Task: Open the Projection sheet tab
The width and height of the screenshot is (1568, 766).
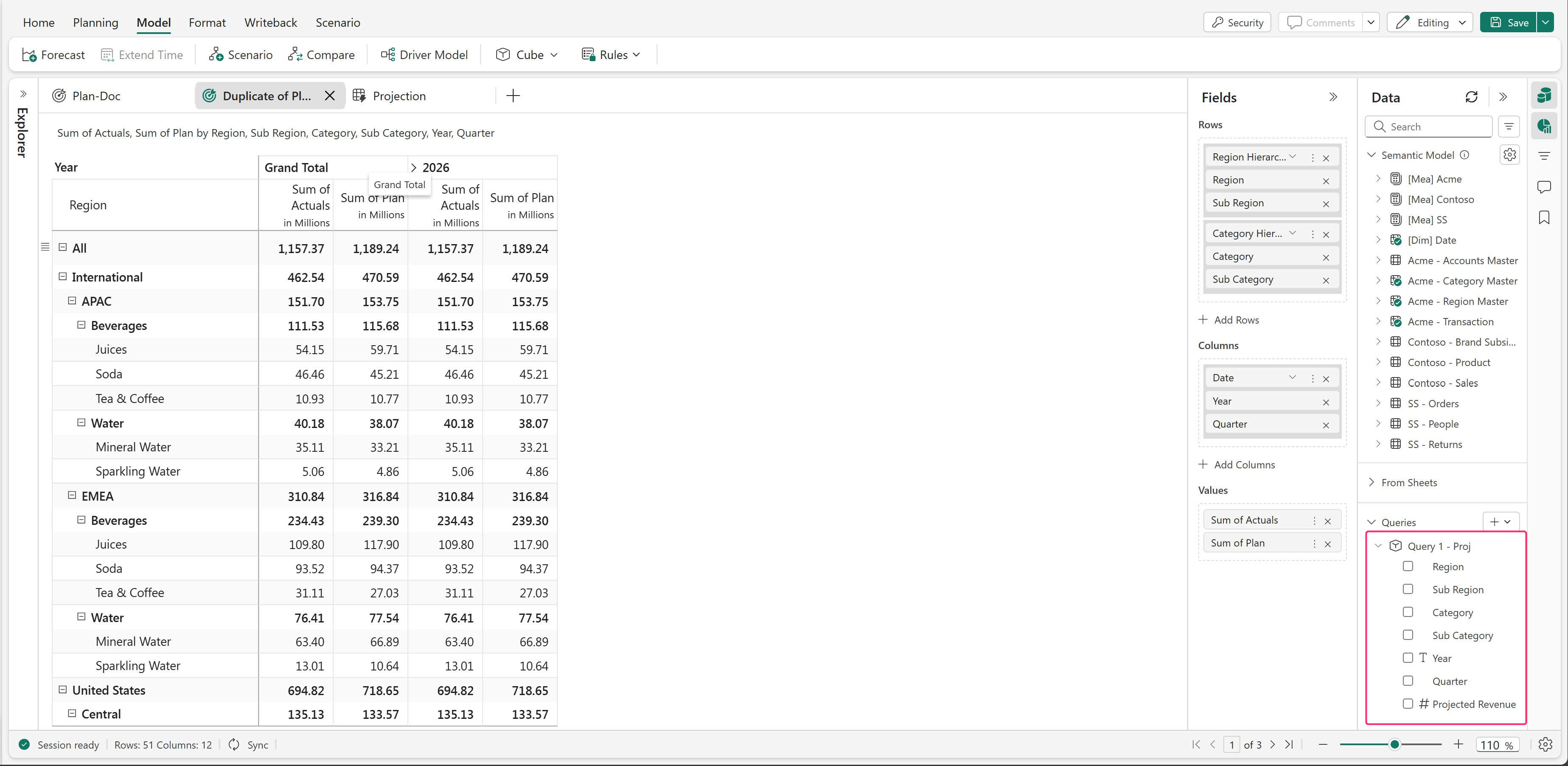Action: point(399,96)
